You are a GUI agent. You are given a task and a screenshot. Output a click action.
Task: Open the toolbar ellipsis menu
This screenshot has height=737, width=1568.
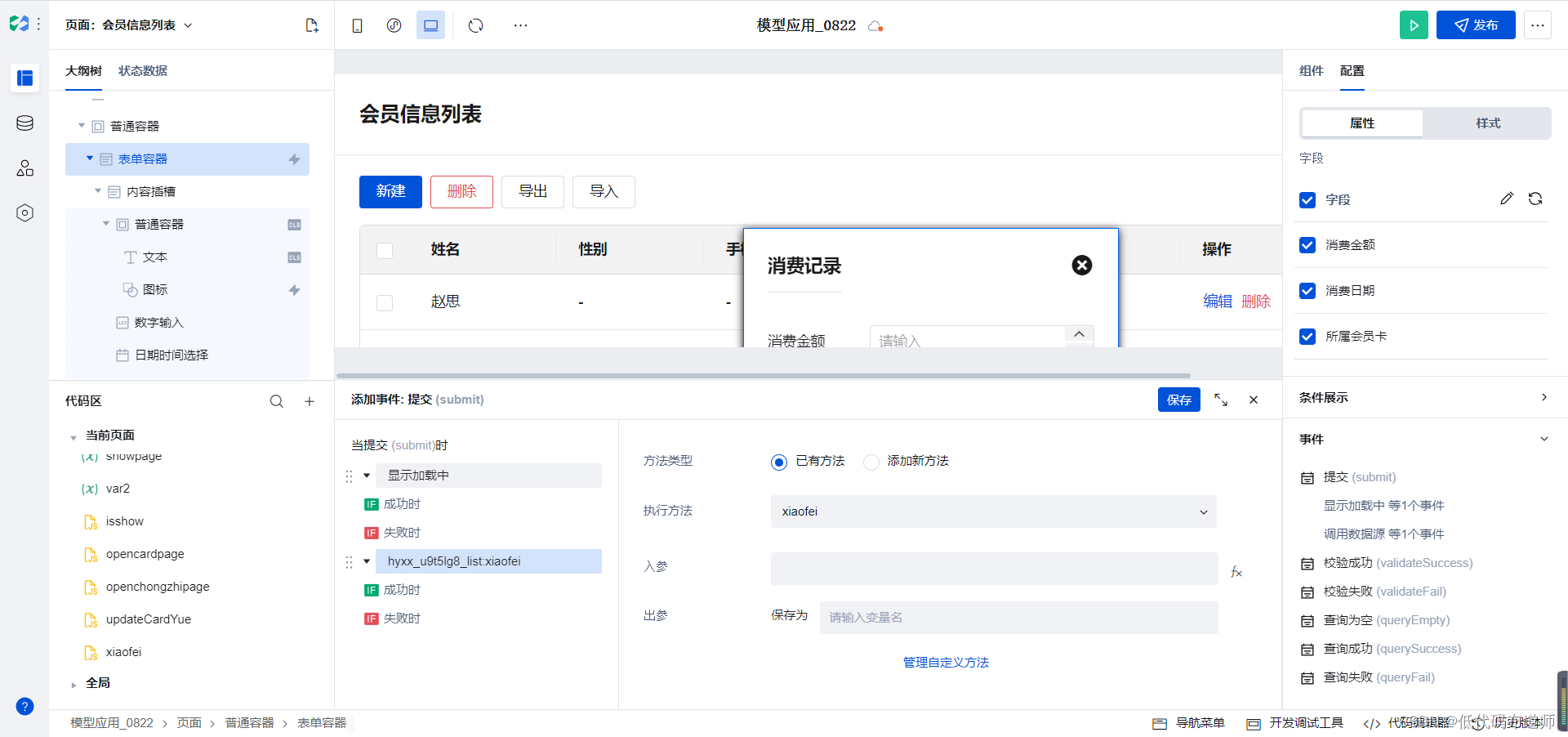(x=520, y=25)
